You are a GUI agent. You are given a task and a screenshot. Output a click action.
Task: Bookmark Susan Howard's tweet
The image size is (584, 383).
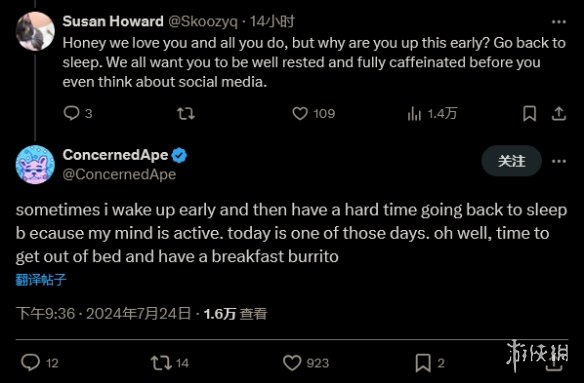click(529, 113)
